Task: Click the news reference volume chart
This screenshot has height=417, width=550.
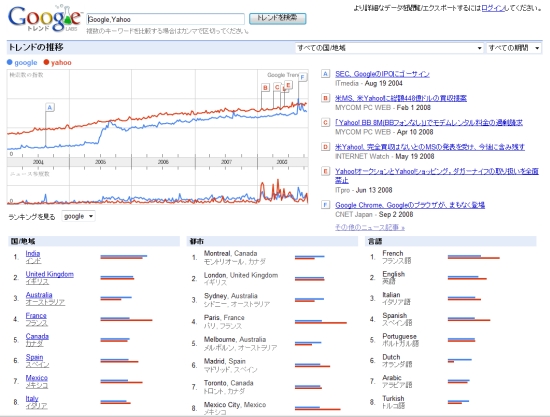Action: click(x=157, y=187)
